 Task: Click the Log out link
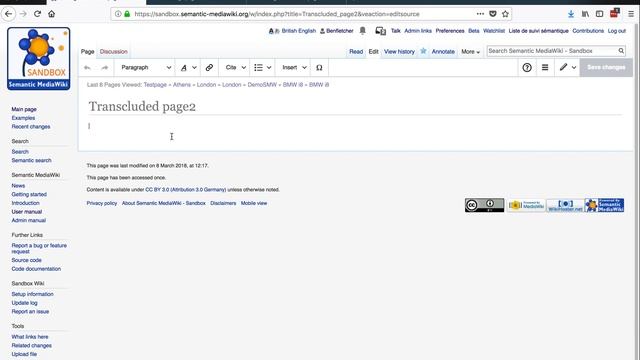pos(617,31)
